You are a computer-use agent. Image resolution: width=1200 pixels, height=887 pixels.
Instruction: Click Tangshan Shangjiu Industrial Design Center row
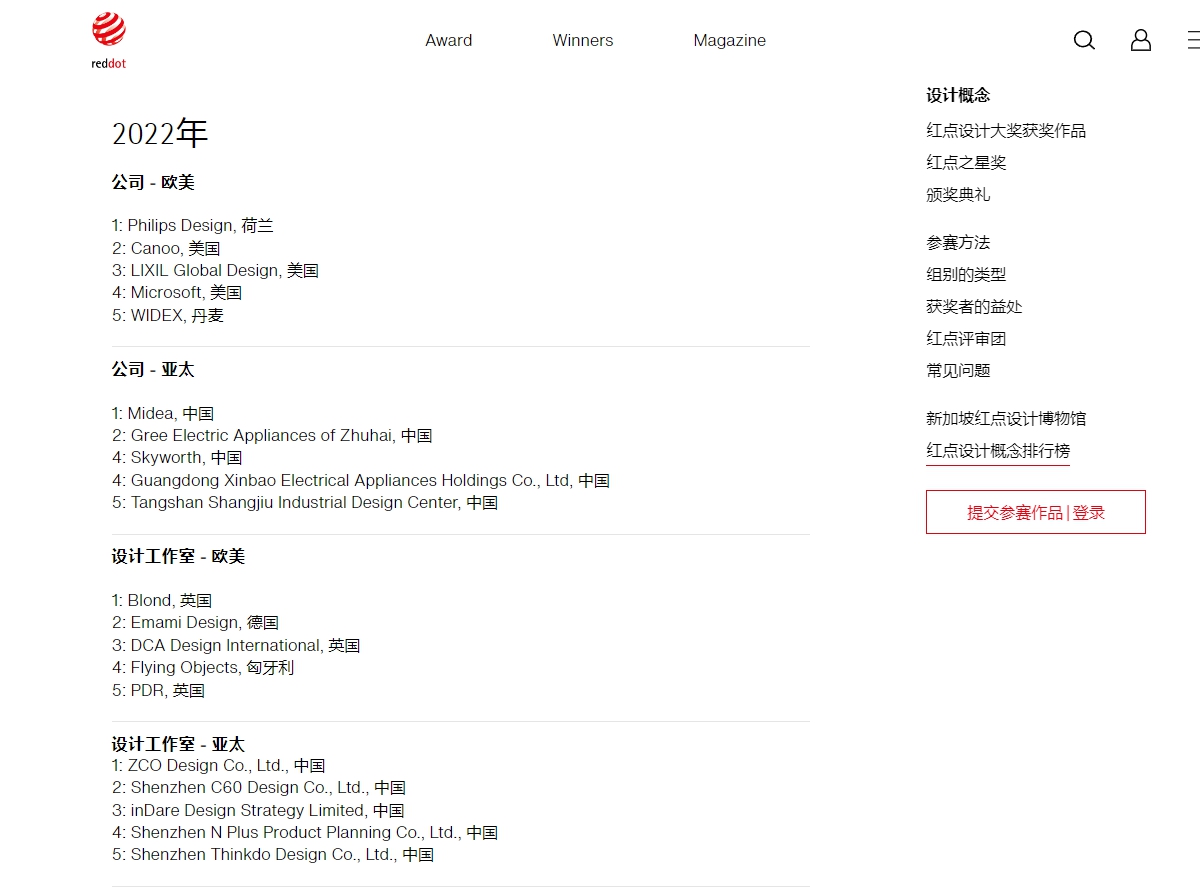point(305,503)
